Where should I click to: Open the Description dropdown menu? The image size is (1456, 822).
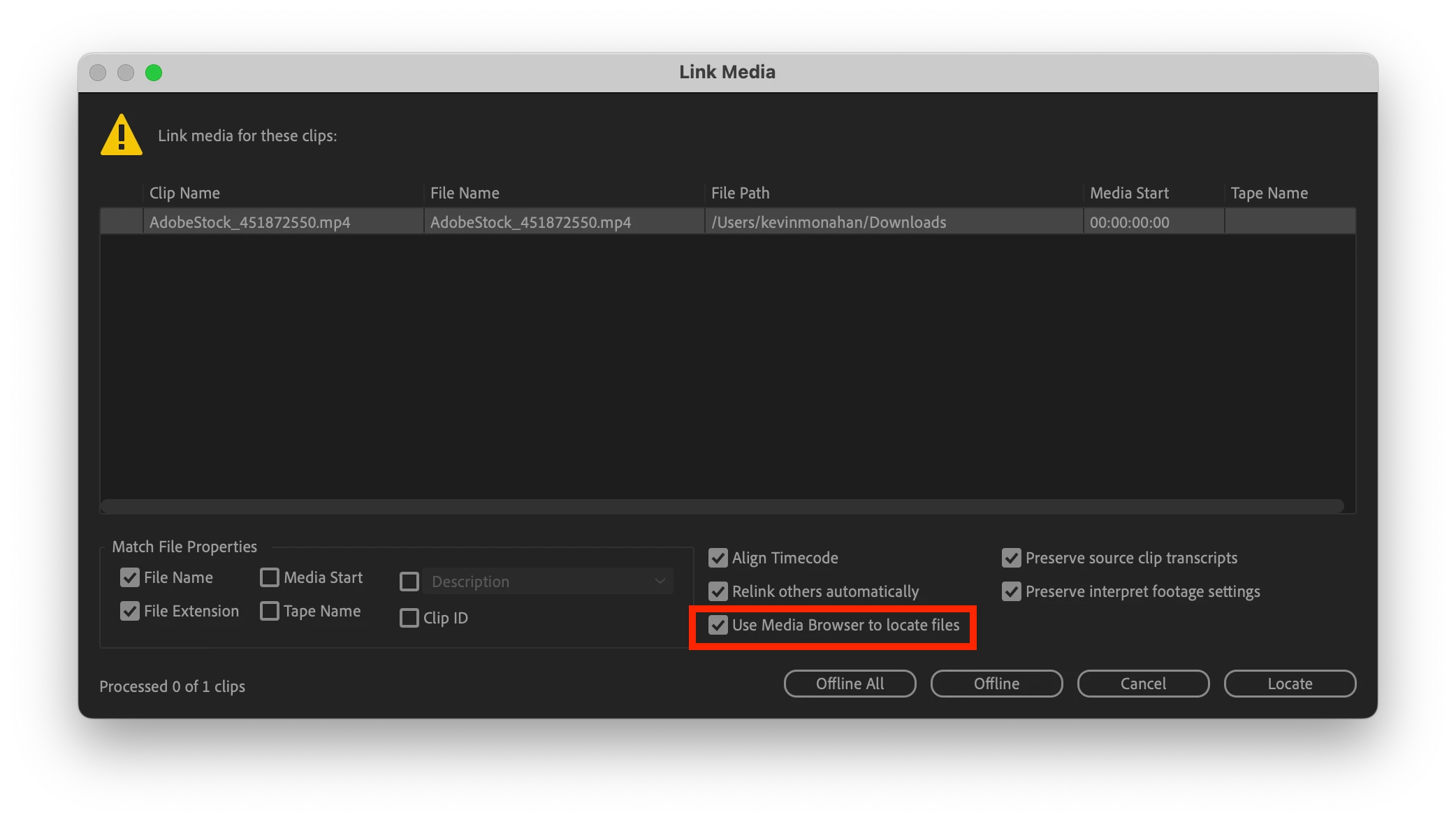coord(548,582)
